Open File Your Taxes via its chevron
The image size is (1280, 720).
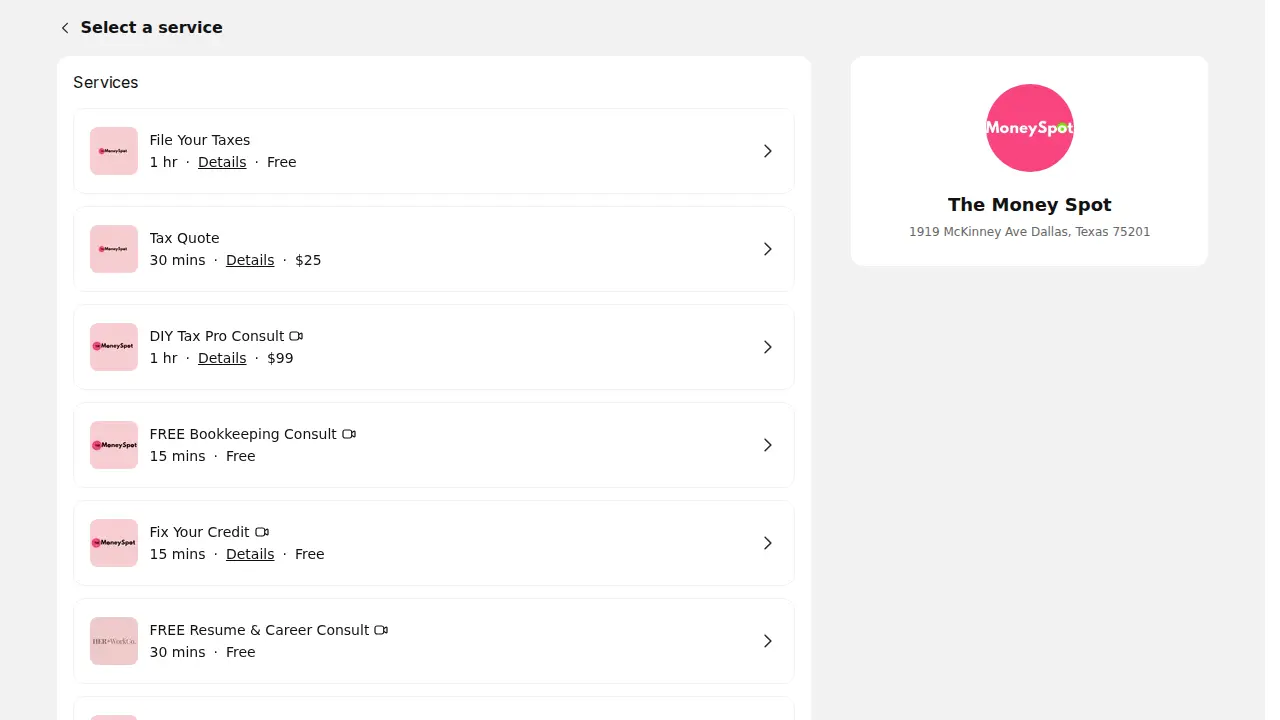pos(768,151)
